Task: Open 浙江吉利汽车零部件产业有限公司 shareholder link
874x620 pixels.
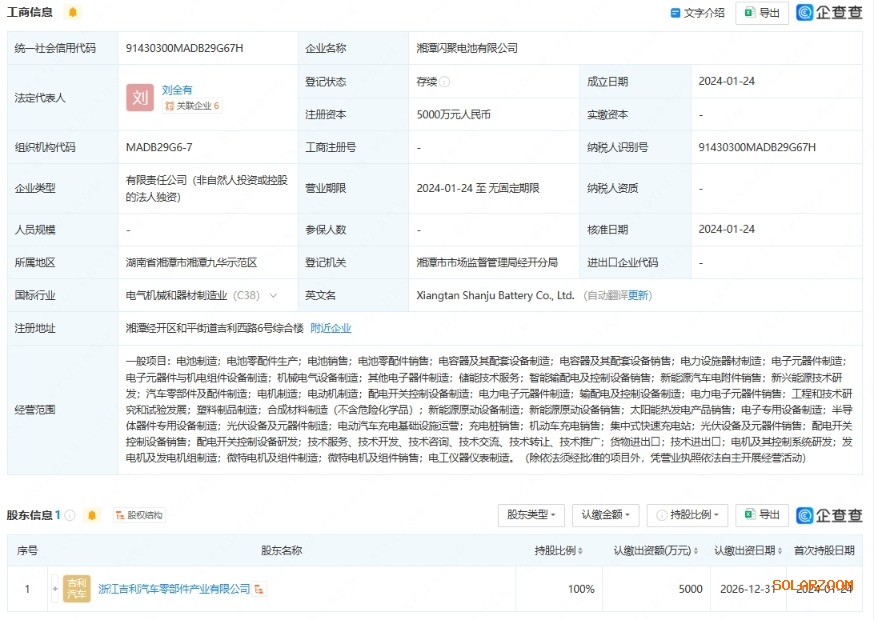Action: tap(174, 589)
